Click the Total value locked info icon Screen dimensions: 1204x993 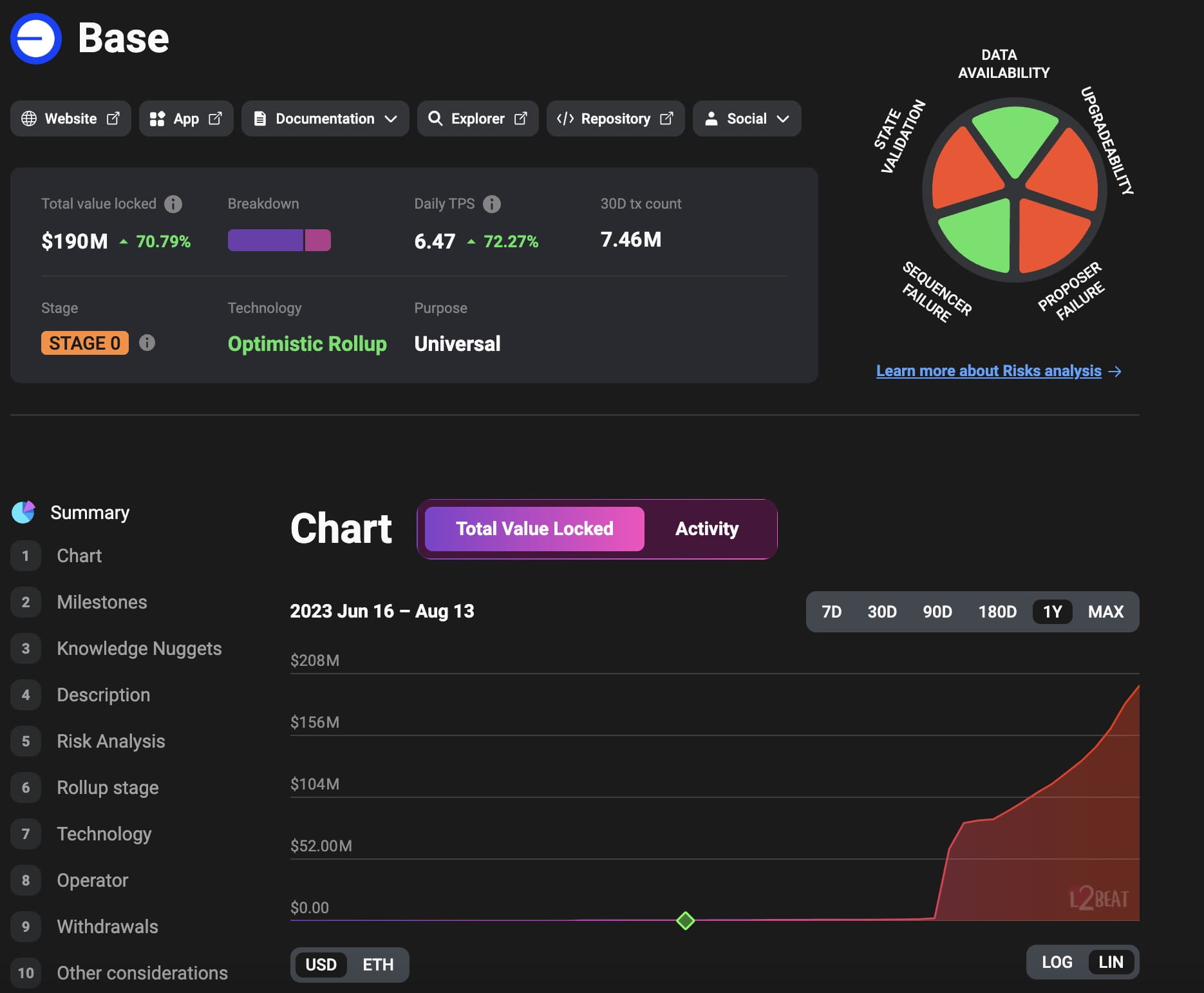(173, 204)
